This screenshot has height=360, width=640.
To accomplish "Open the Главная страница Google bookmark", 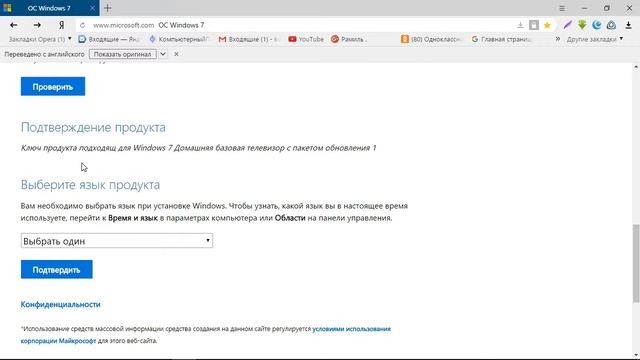I will pyautogui.click(x=502, y=39).
